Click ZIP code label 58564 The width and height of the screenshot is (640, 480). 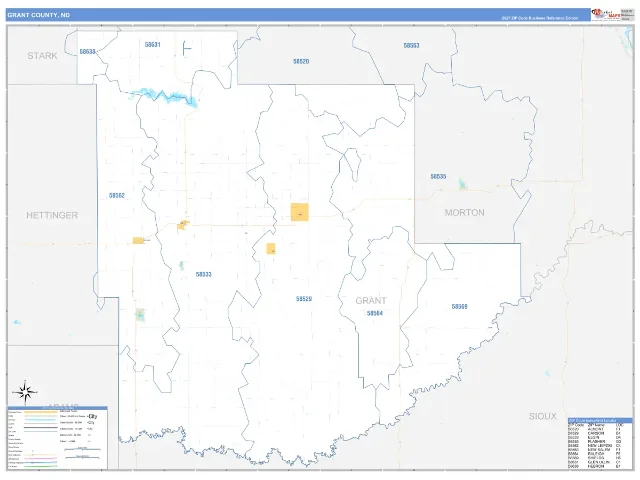tap(375, 313)
